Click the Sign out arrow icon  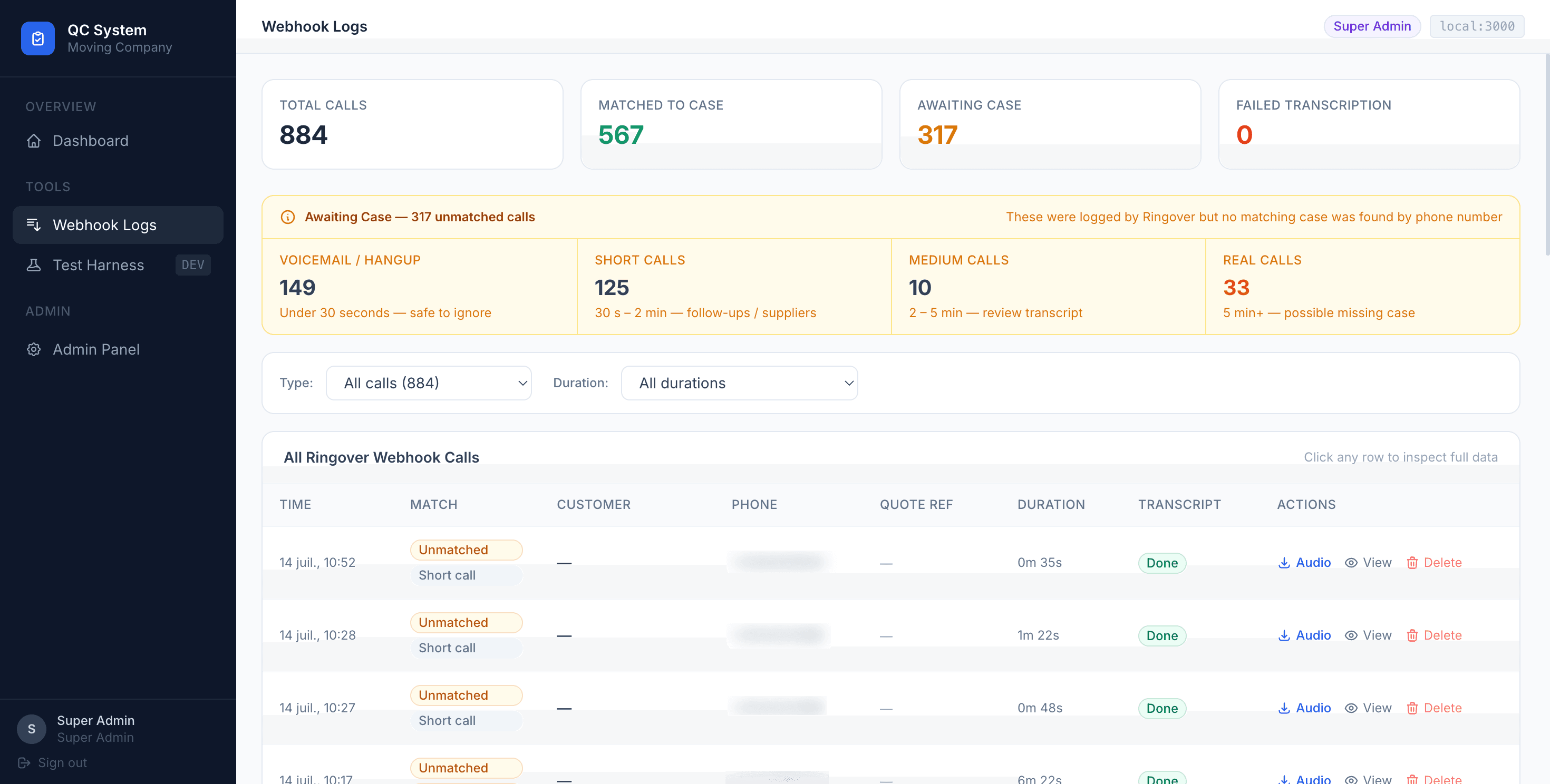coord(24,762)
